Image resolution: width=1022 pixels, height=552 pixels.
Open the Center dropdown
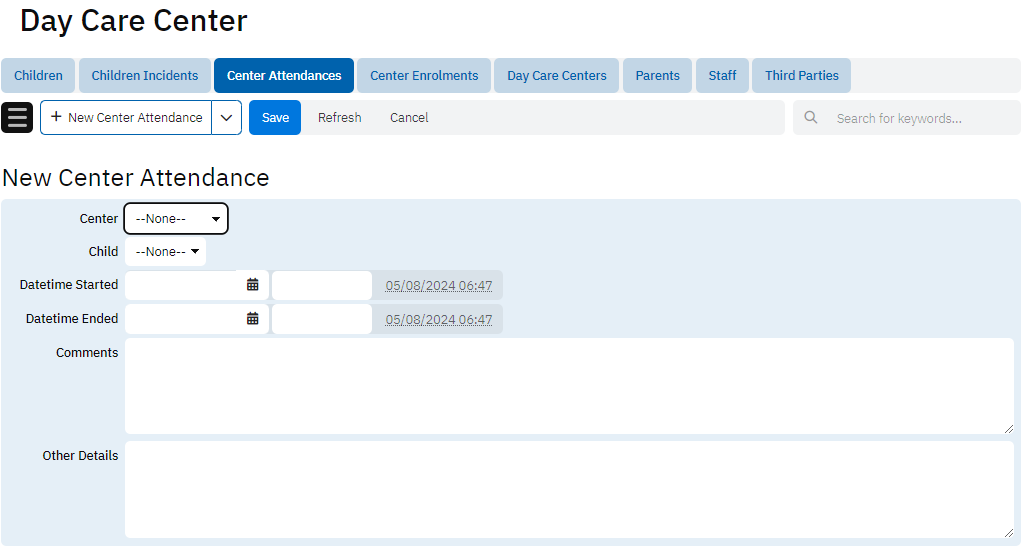click(x=176, y=218)
